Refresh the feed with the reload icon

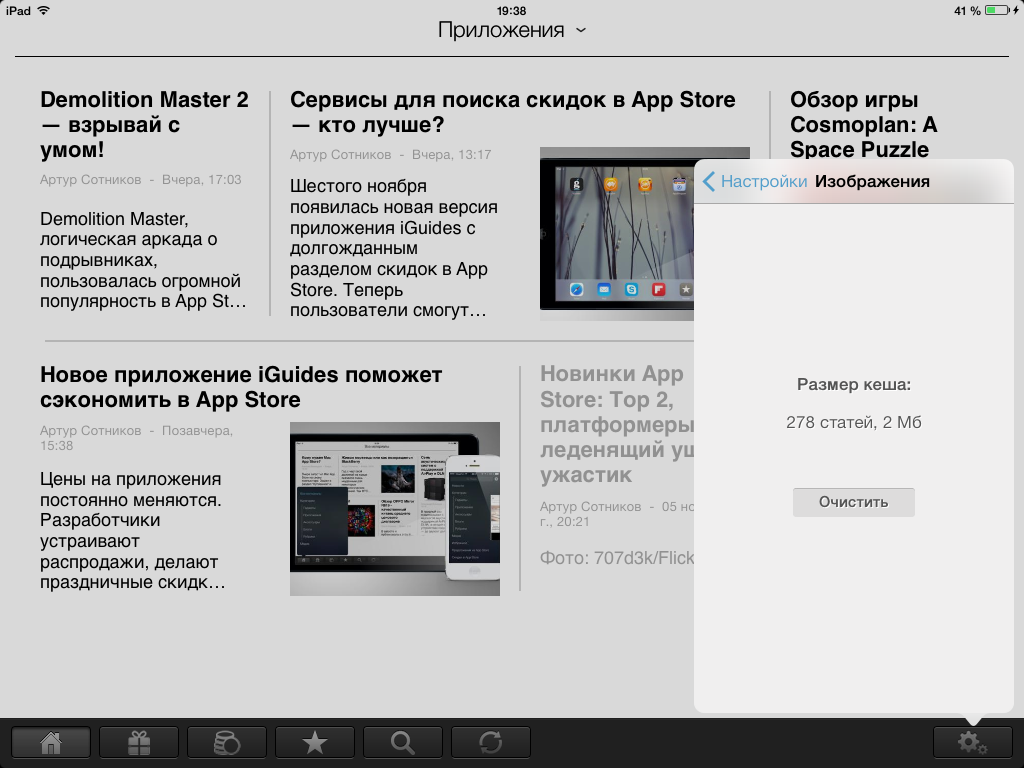491,742
